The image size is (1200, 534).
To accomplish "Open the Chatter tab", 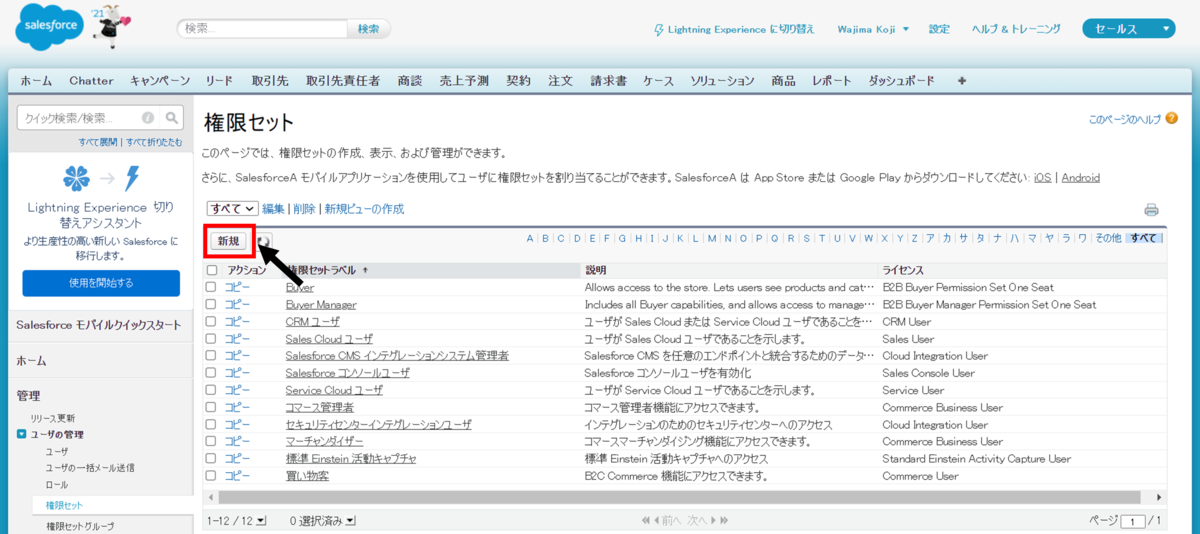I will point(92,81).
